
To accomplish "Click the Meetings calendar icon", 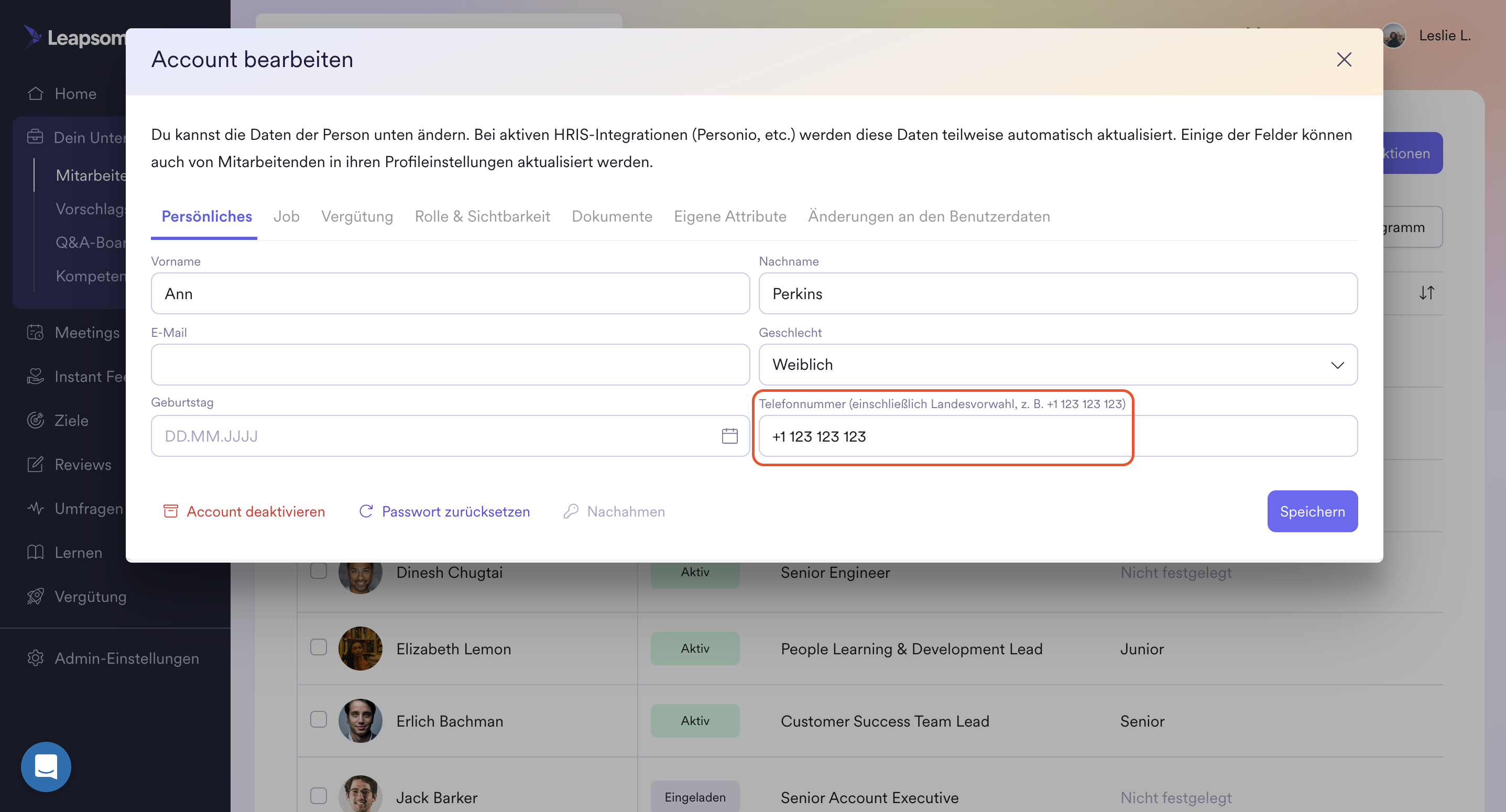I will tap(36, 332).
